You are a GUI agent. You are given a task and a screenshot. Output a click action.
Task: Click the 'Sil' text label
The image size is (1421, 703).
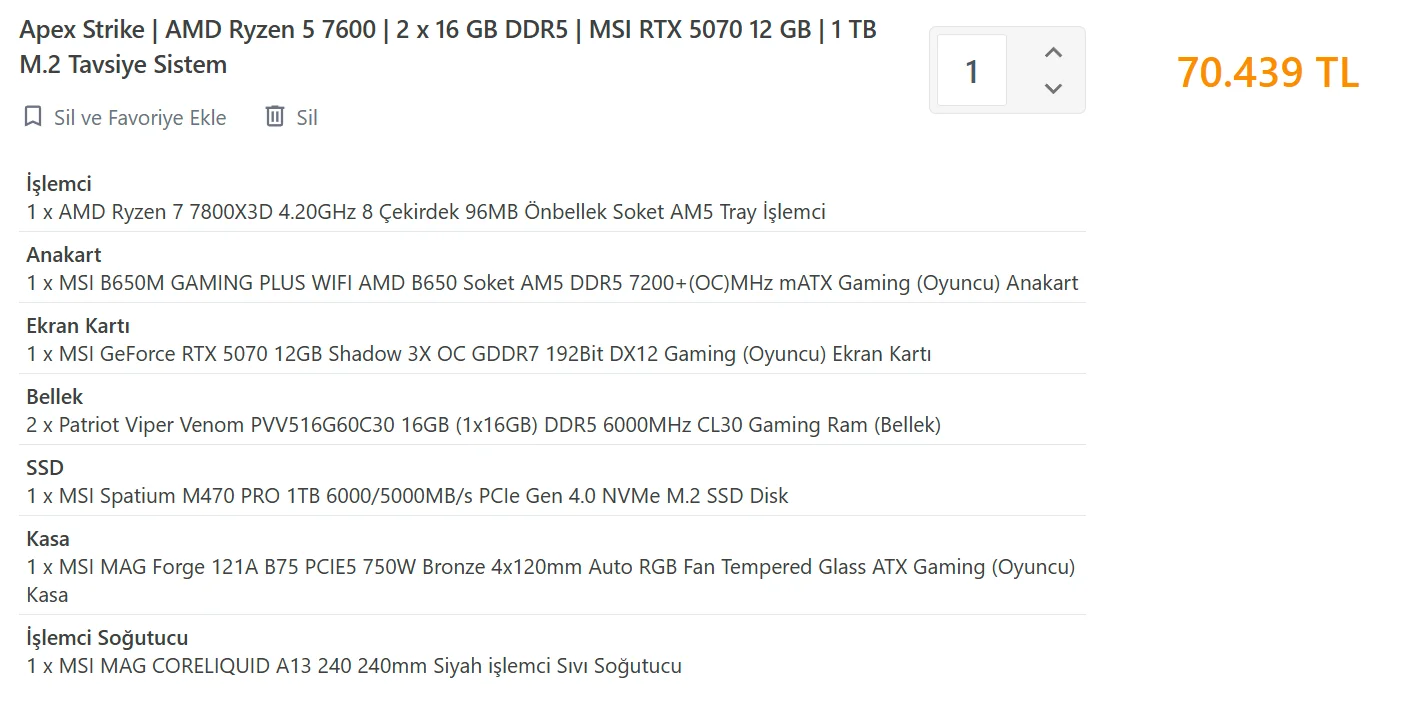(307, 118)
